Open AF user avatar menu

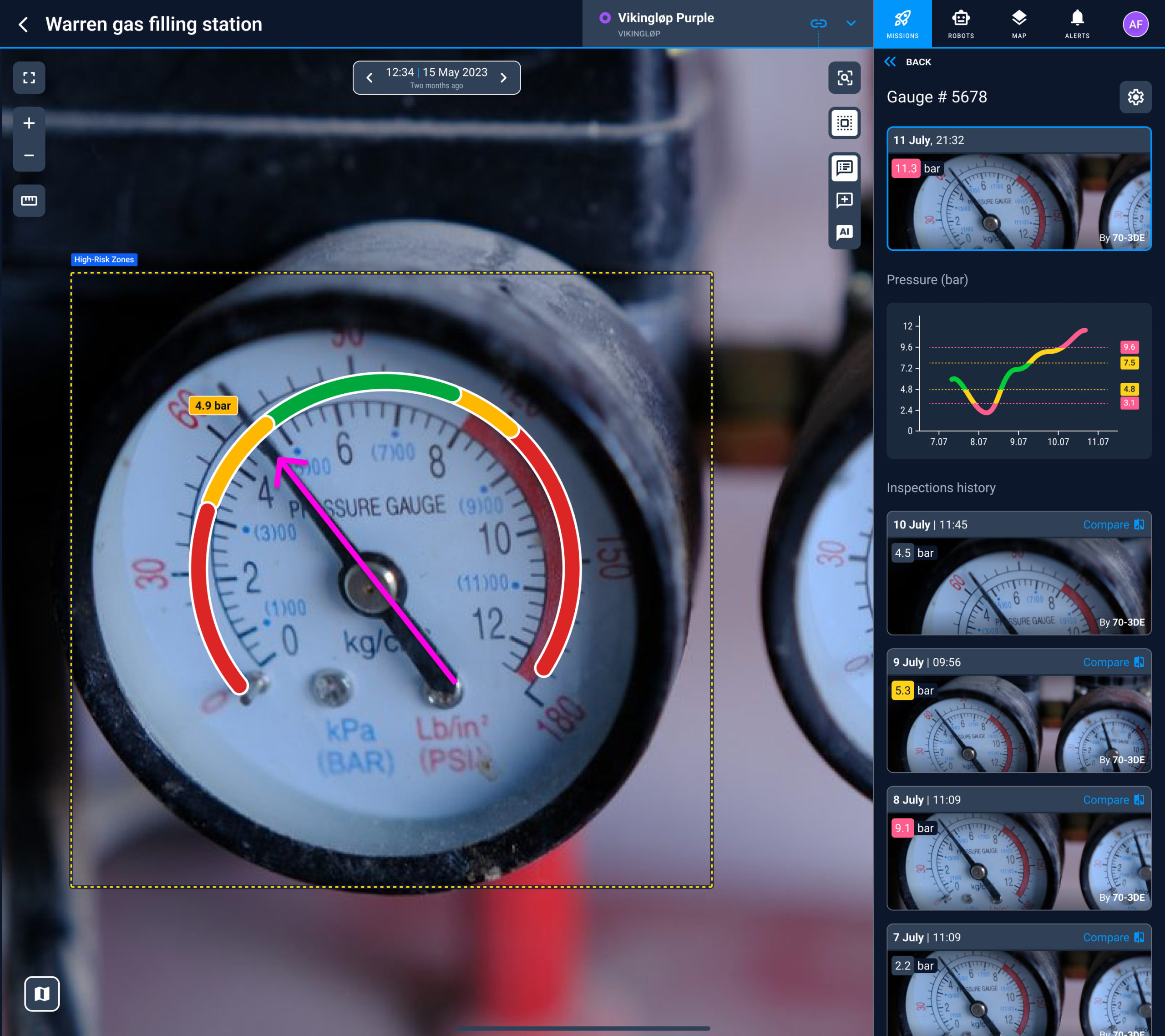1135,24
